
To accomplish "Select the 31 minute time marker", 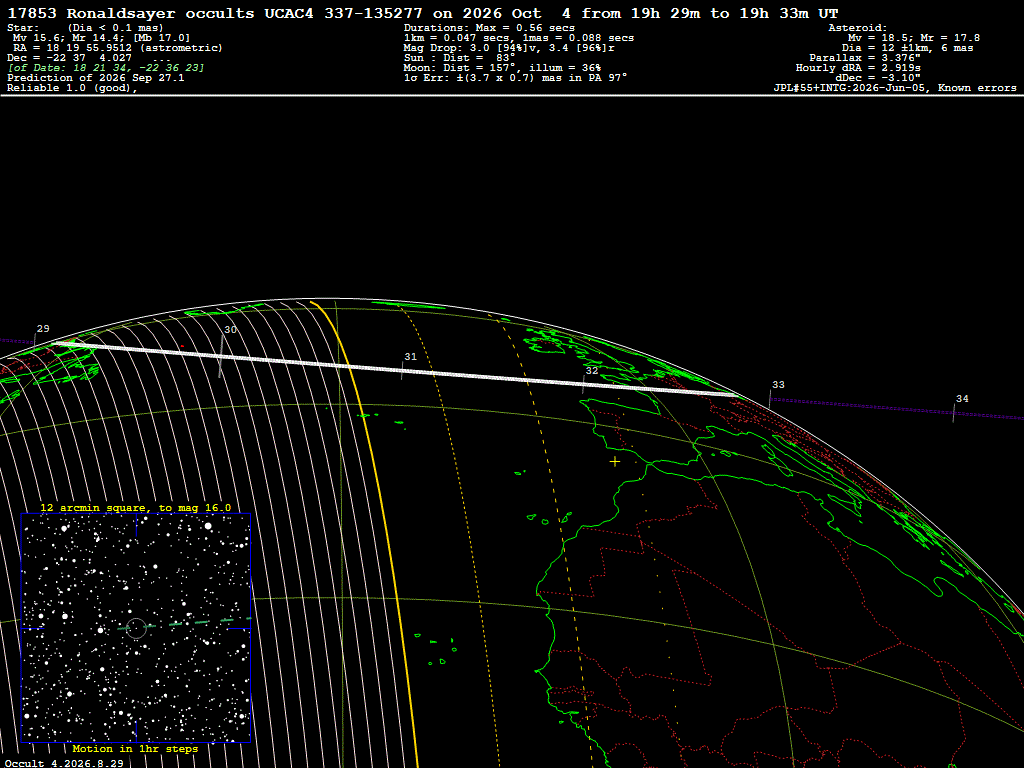I will click(410, 357).
